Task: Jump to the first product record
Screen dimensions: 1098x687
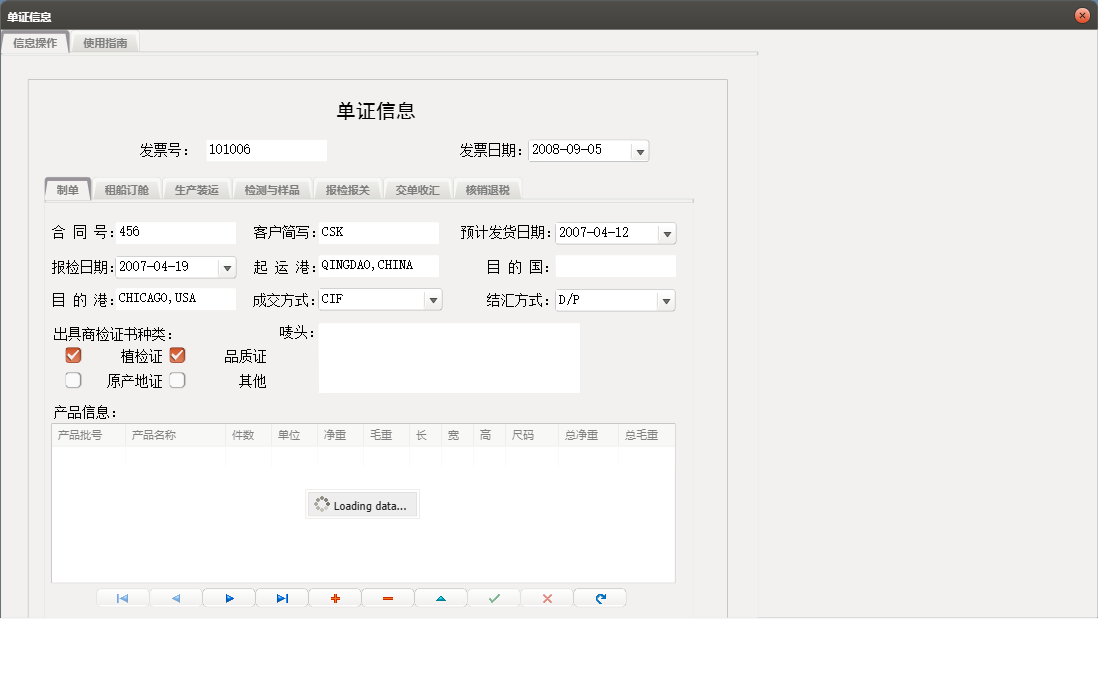Action: 122,597
